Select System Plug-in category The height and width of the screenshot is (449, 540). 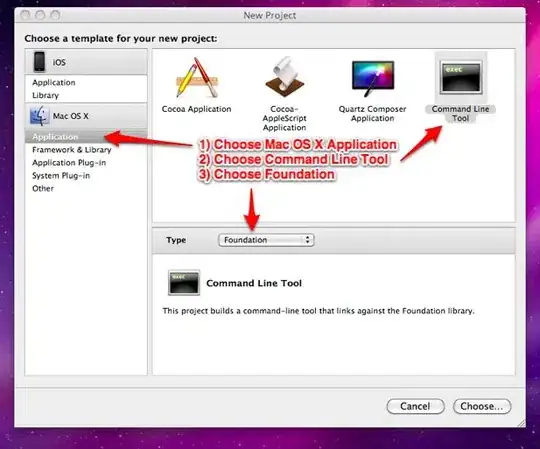click(x=61, y=176)
